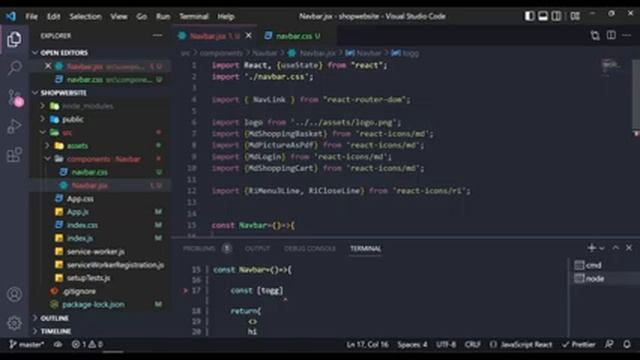Open App.js in the file tree
640x360 pixels.
[78, 212]
